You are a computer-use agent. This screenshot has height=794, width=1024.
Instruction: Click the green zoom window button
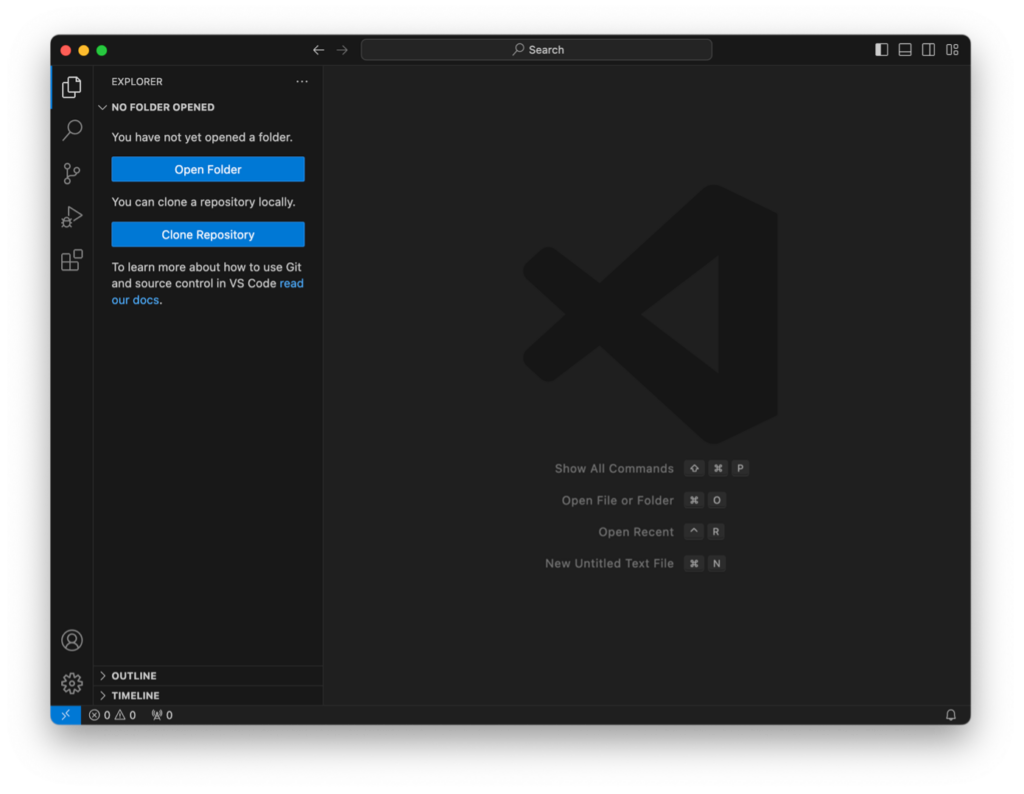pyautogui.click(x=102, y=50)
